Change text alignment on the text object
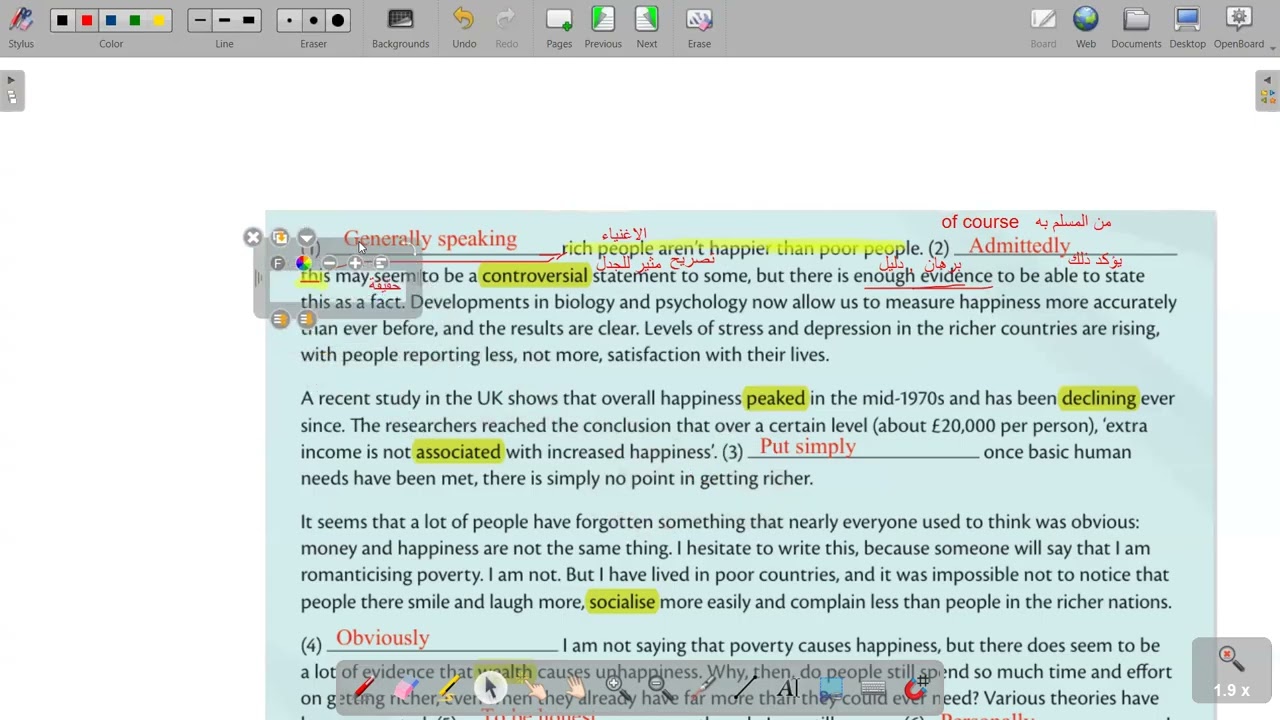Image resolution: width=1280 pixels, height=720 pixels. pyautogui.click(x=381, y=263)
